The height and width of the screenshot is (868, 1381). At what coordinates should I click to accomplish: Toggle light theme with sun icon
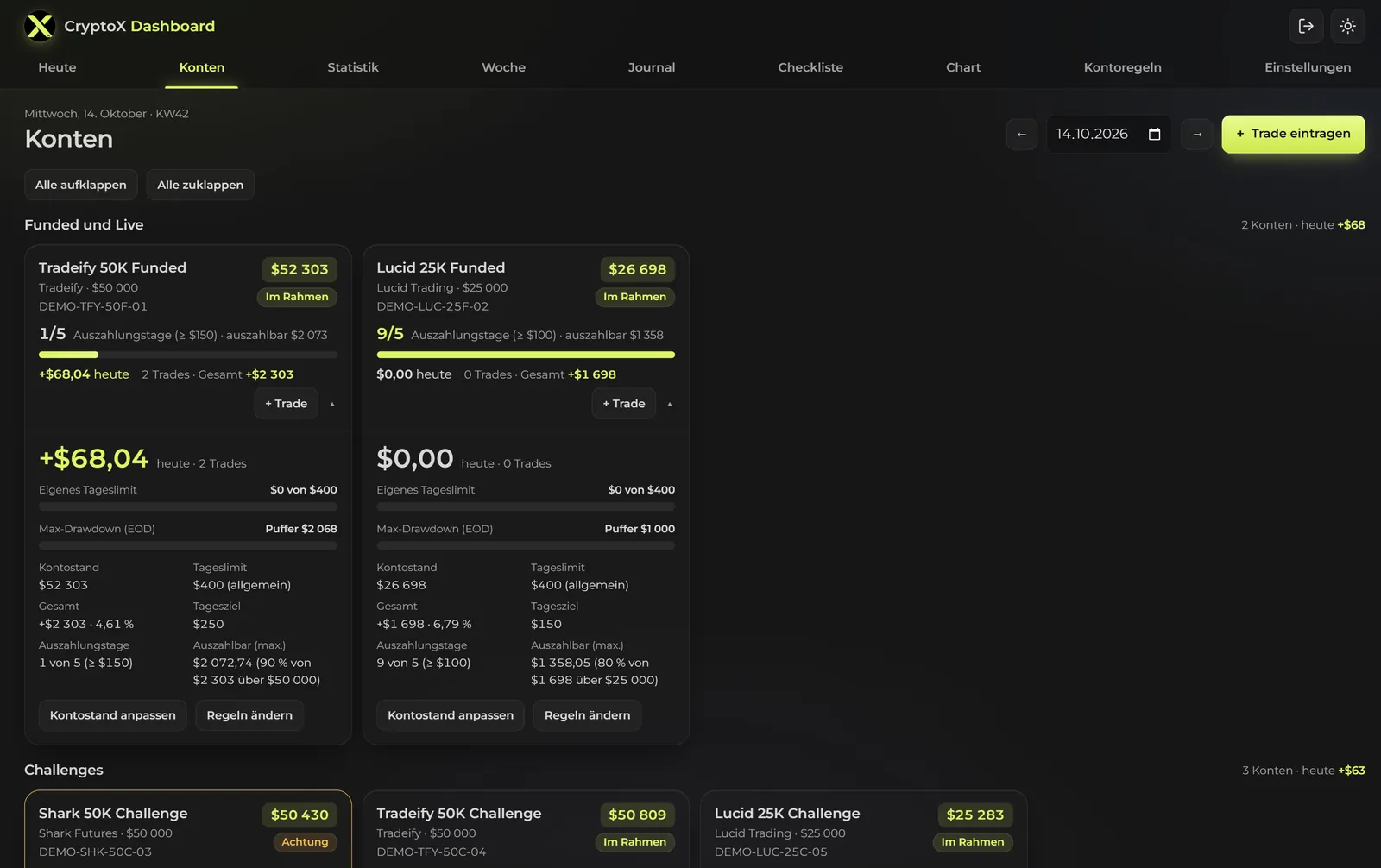[x=1347, y=26]
